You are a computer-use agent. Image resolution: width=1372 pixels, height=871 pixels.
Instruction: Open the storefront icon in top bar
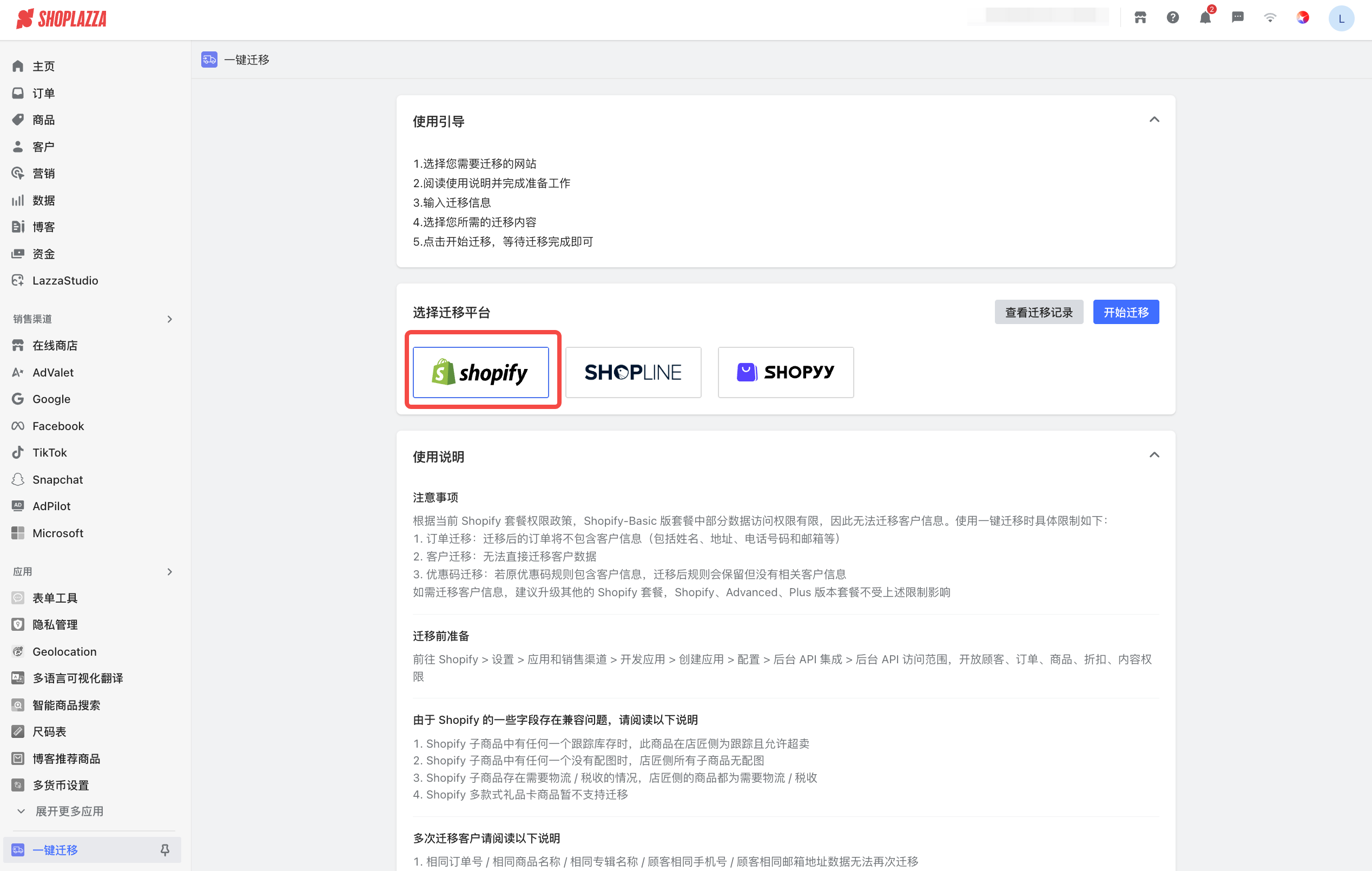click(x=1140, y=18)
